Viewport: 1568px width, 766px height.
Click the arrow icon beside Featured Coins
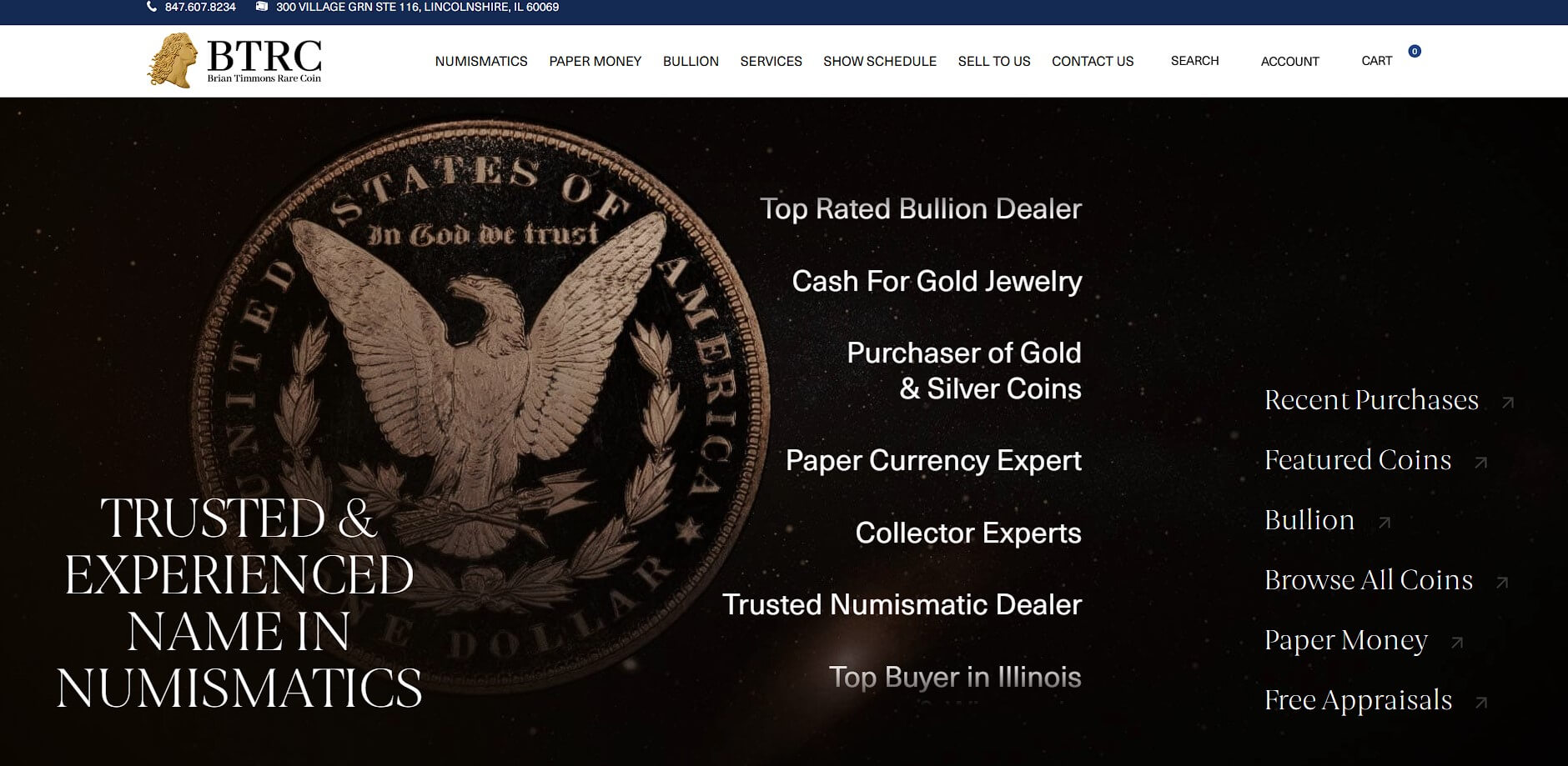pos(1481,463)
